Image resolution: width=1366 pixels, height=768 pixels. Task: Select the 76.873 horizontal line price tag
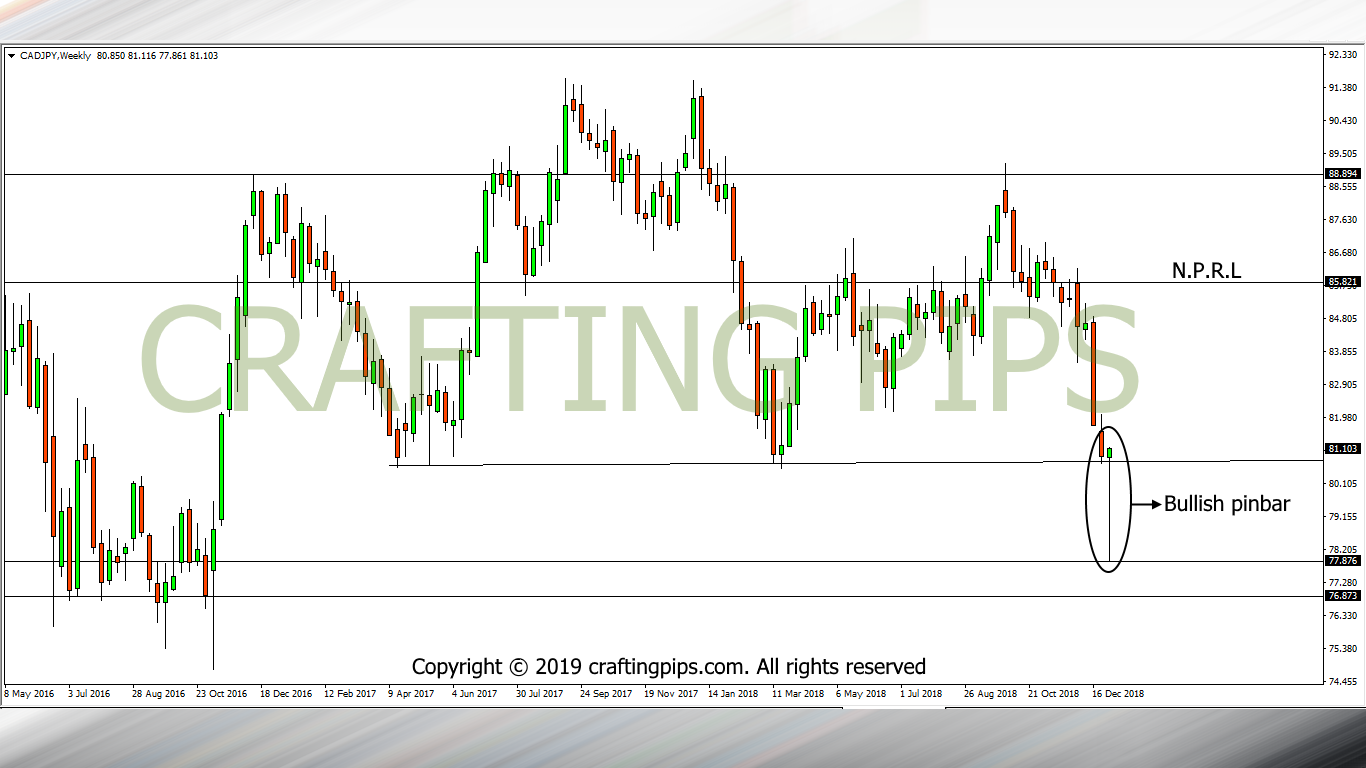click(x=1343, y=595)
